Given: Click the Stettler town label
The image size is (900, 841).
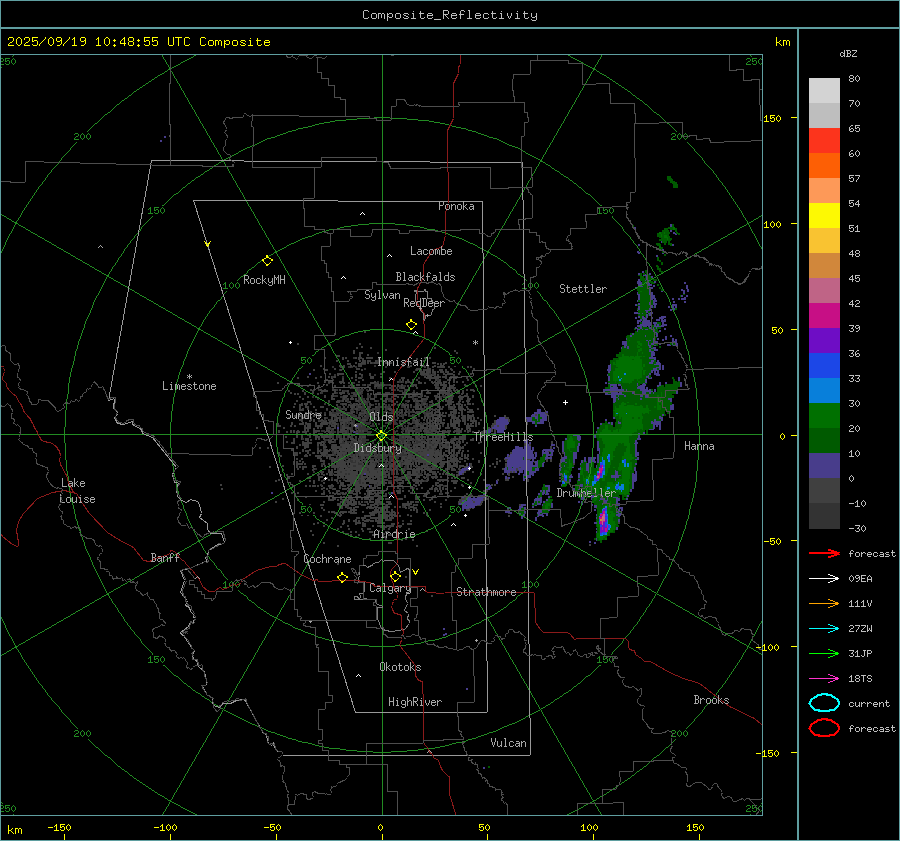Looking at the screenshot, I should (x=582, y=289).
